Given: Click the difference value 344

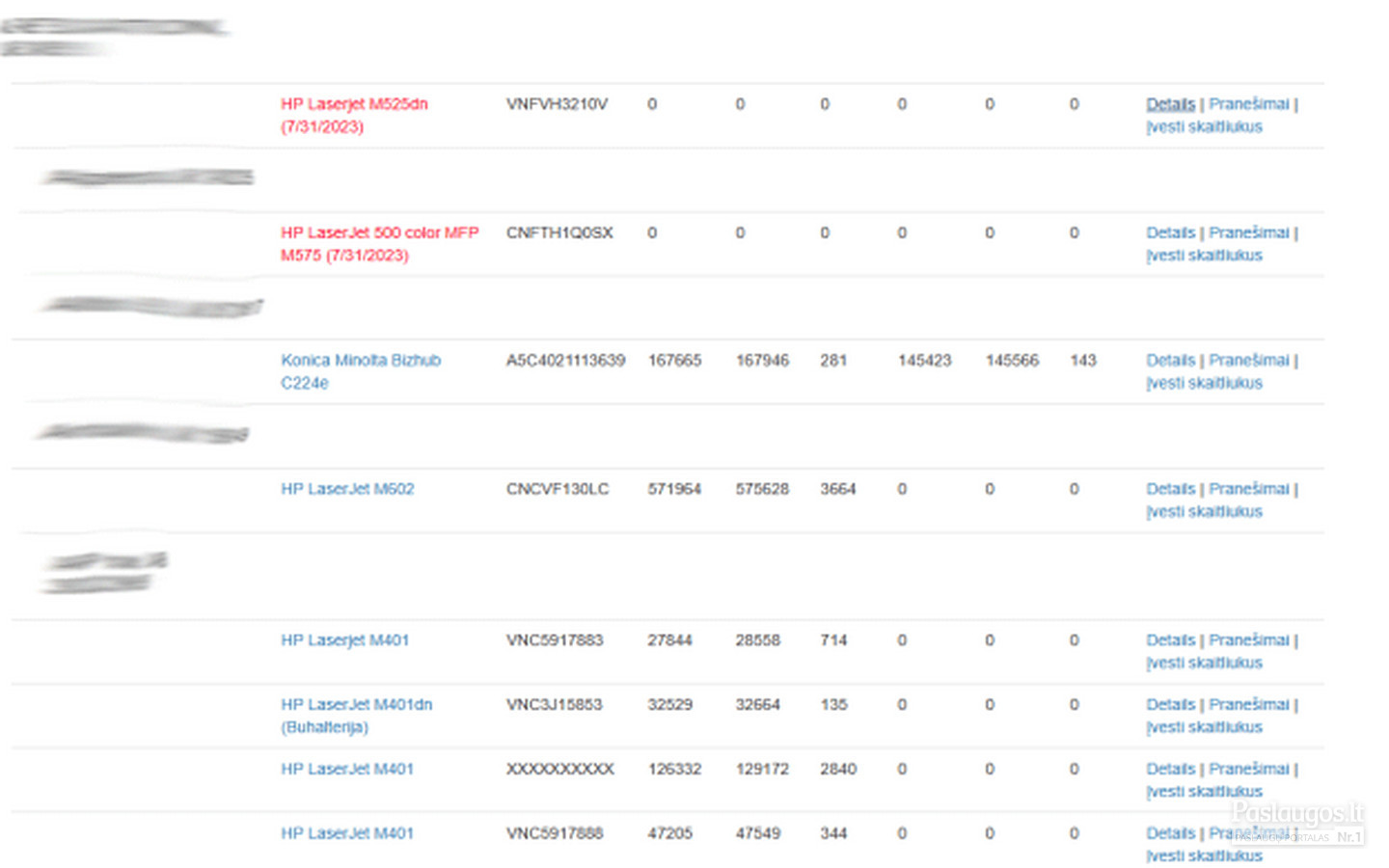Looking at the screenshot, I should (x=833, y=833).
